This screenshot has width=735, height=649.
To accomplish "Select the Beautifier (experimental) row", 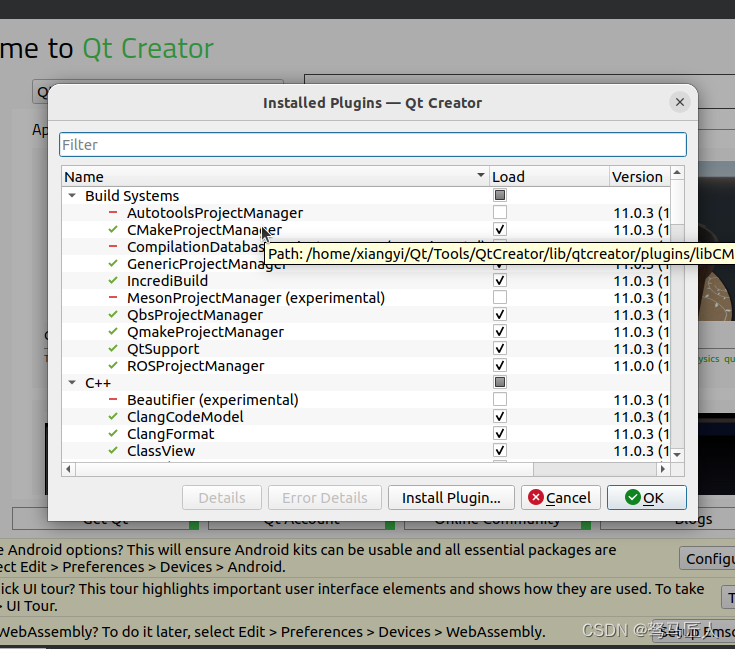I will tap(366, 400).
